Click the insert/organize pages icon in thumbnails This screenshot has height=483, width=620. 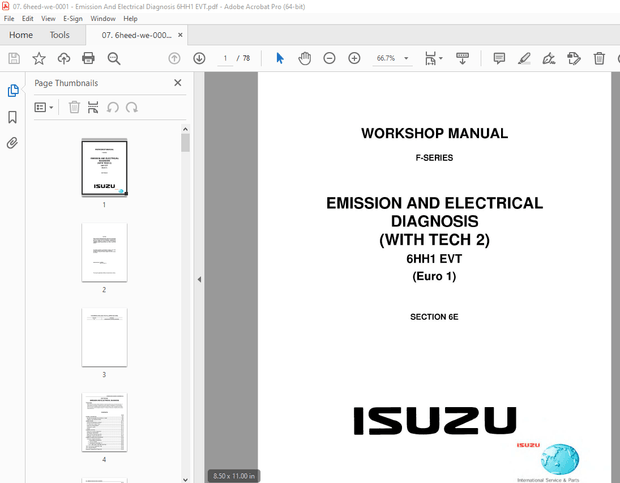93,107
